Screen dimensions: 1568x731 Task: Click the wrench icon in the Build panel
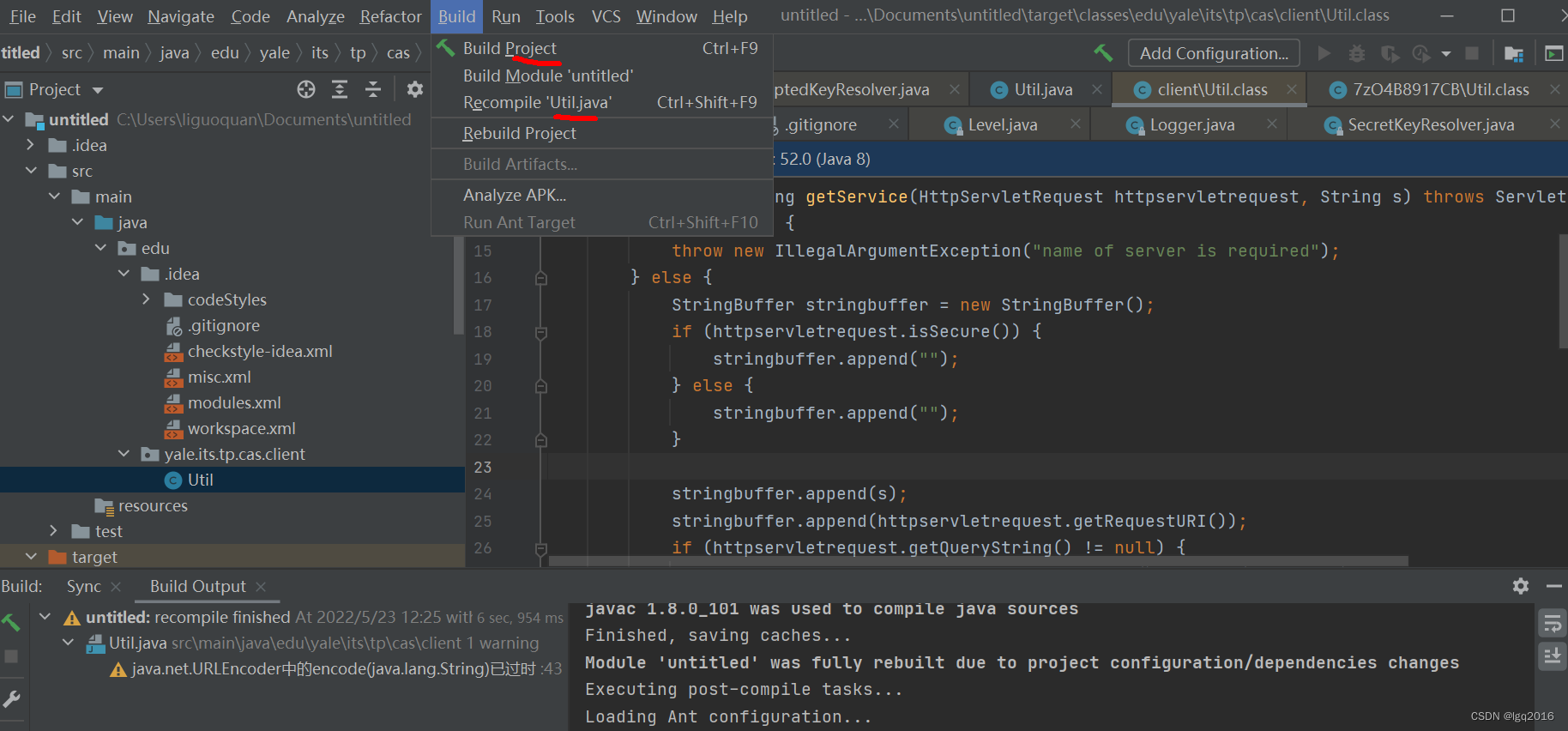pos(12,699)
